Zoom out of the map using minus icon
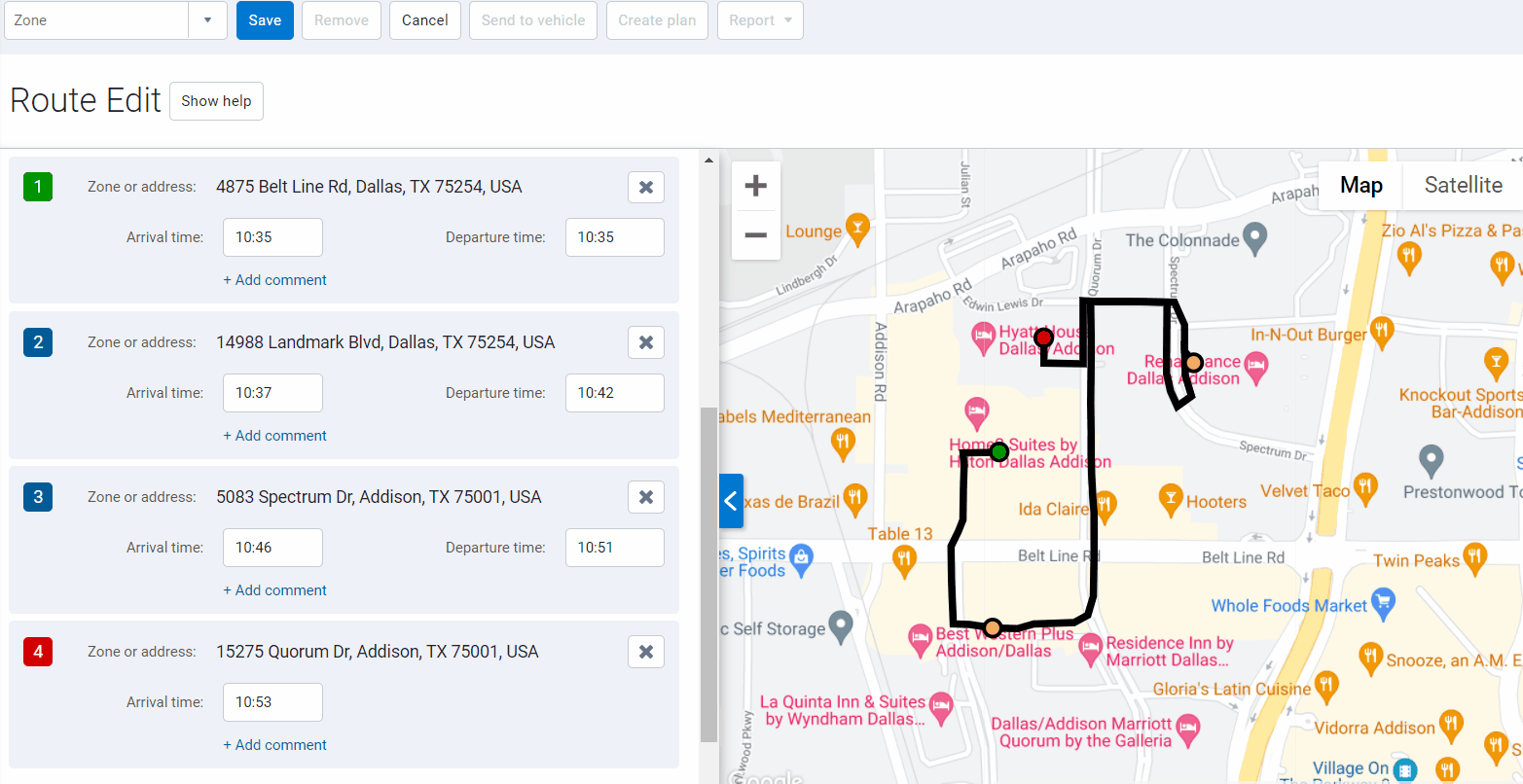Screen dimensions: 1523x784 coord(756,234)
